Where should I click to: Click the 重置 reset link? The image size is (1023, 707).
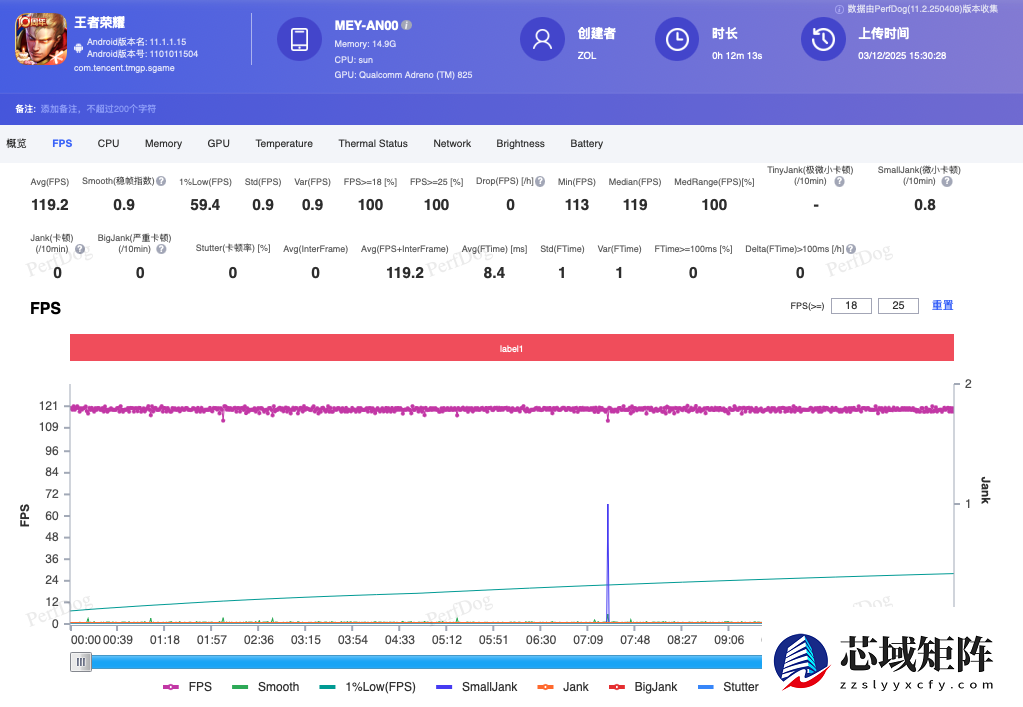[942, 305]
